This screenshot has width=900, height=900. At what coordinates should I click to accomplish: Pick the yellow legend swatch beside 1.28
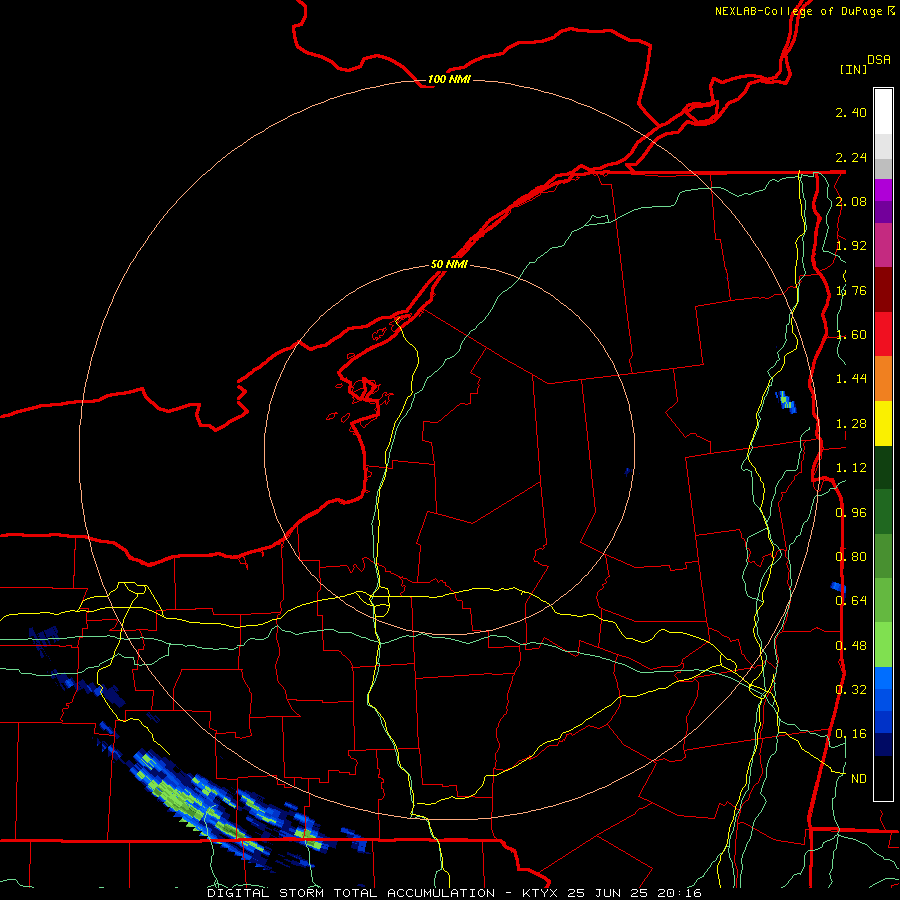(883, 423)
